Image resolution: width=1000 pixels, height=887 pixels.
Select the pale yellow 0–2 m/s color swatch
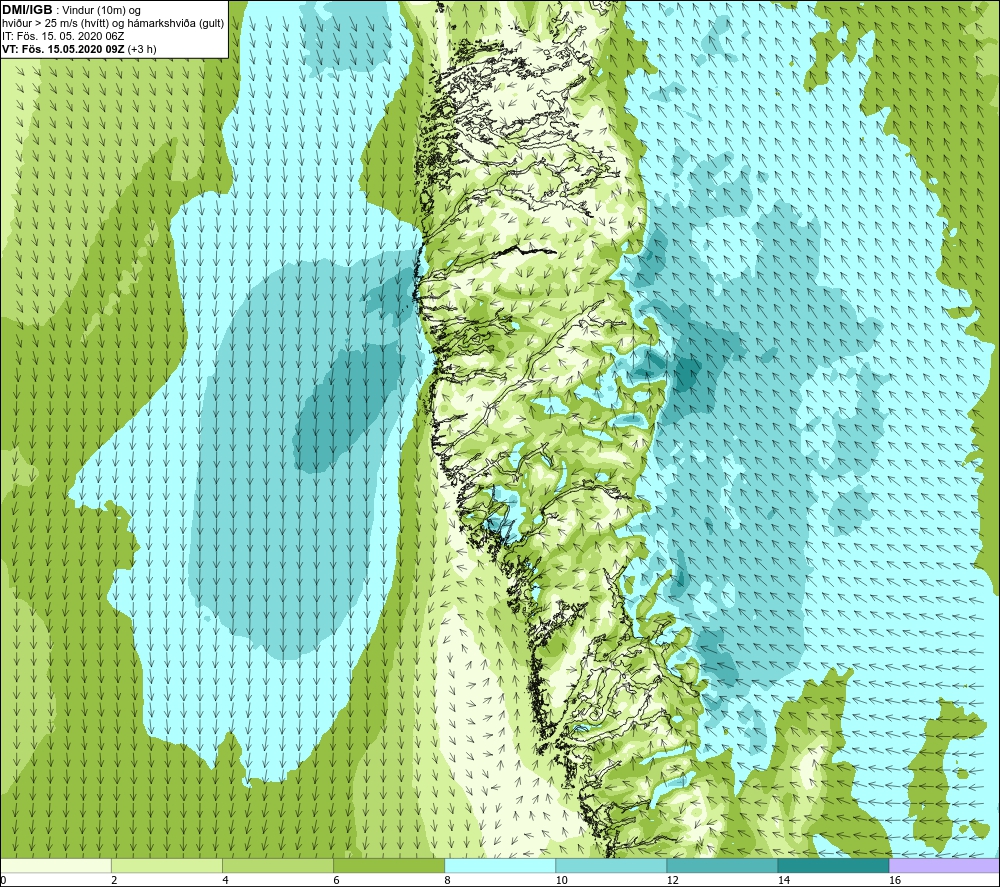(x=56, y=866)
